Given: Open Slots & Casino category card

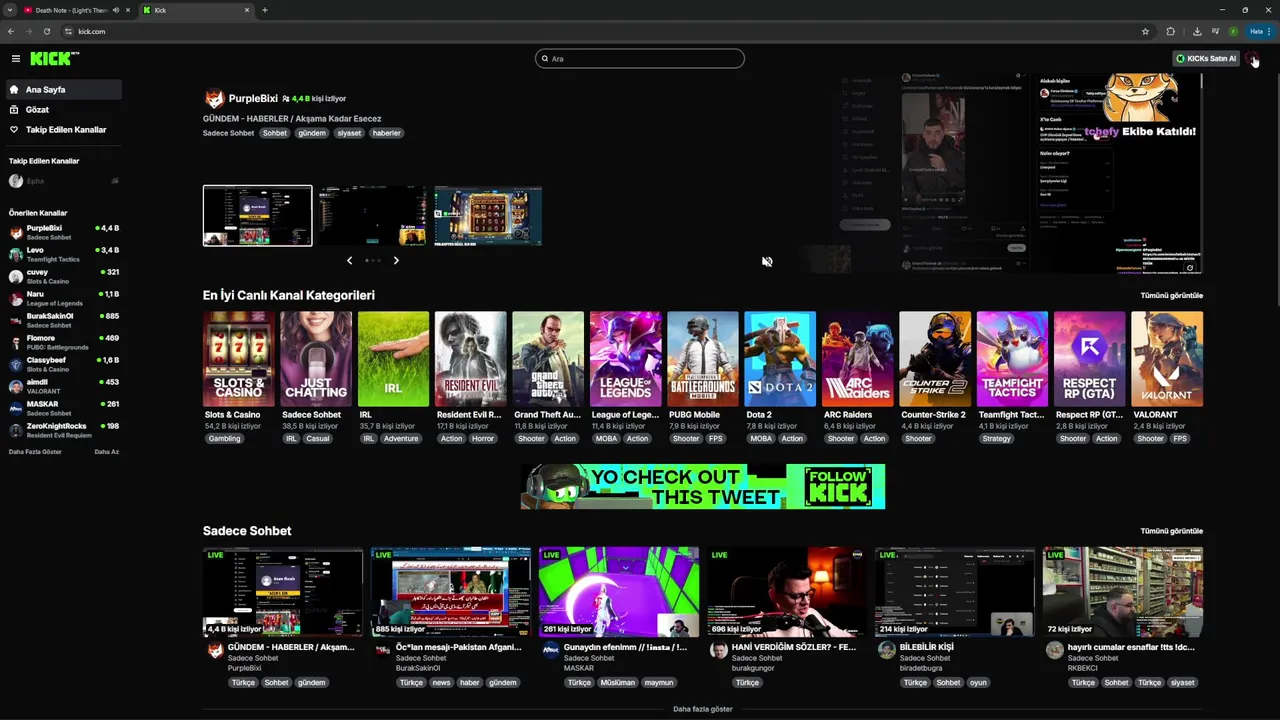Looking at the screenshot, I should point(239,359).
